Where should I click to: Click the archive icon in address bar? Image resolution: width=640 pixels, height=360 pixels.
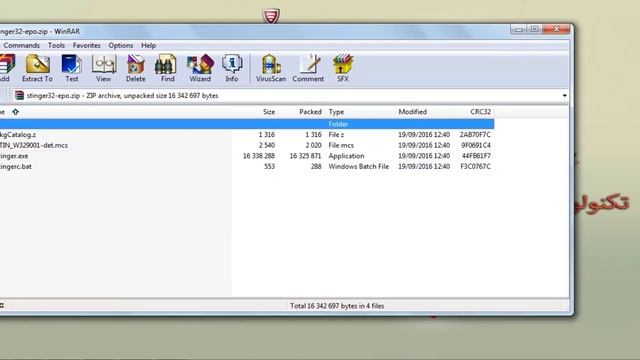click(19, 96)
